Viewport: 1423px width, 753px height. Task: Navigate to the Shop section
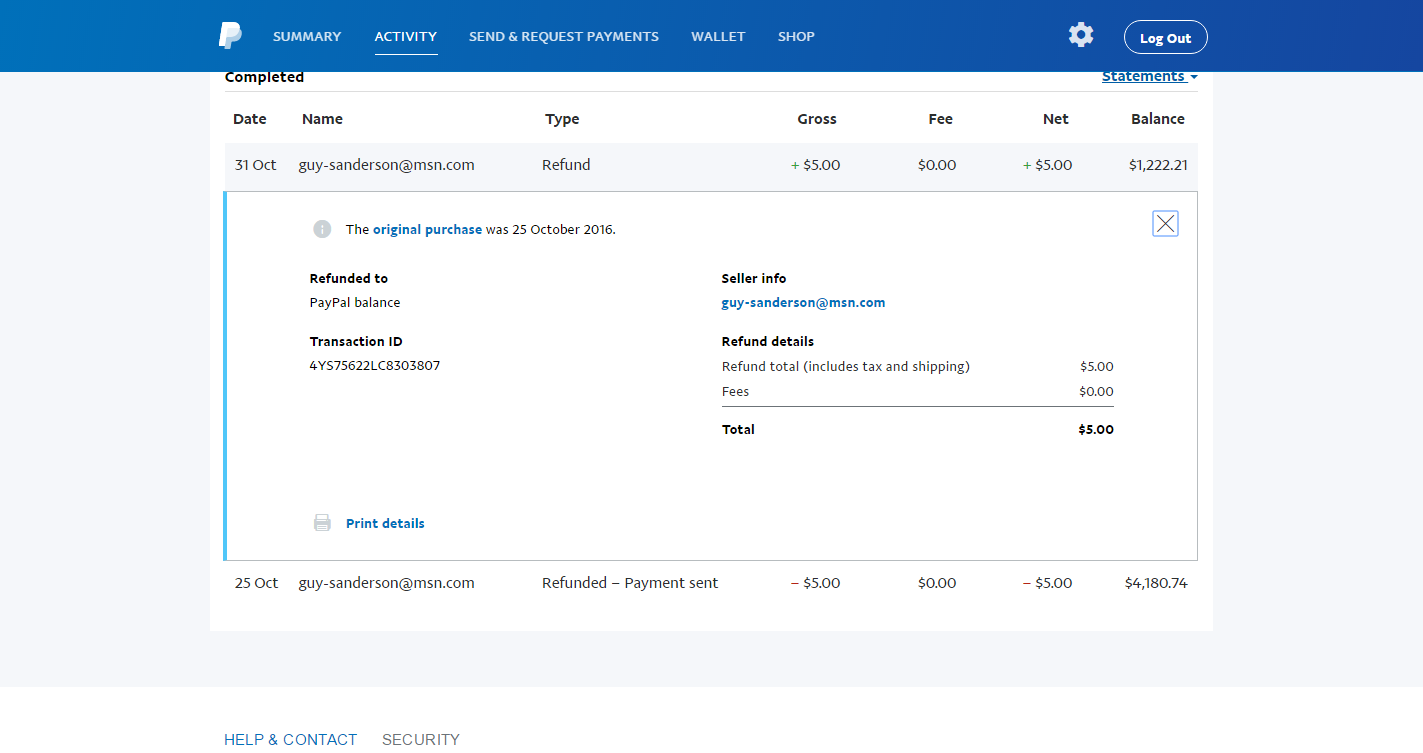796,37
